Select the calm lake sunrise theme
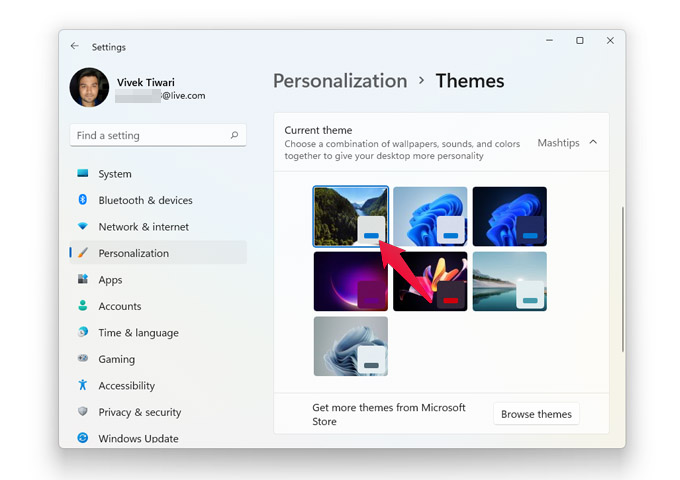680x480 pixels. point(510,281)
